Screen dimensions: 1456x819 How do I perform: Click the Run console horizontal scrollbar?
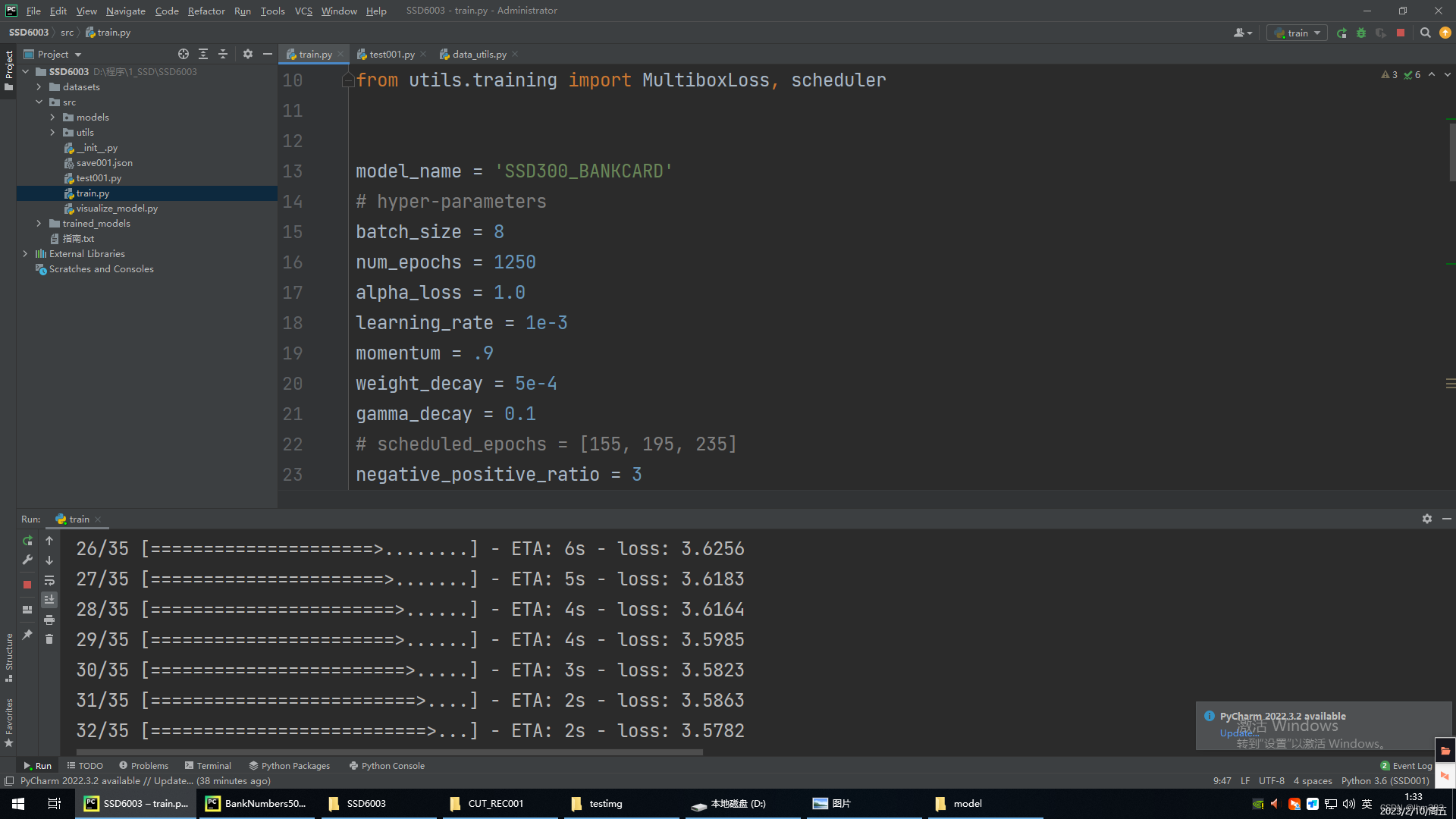(x=390, y=753)
